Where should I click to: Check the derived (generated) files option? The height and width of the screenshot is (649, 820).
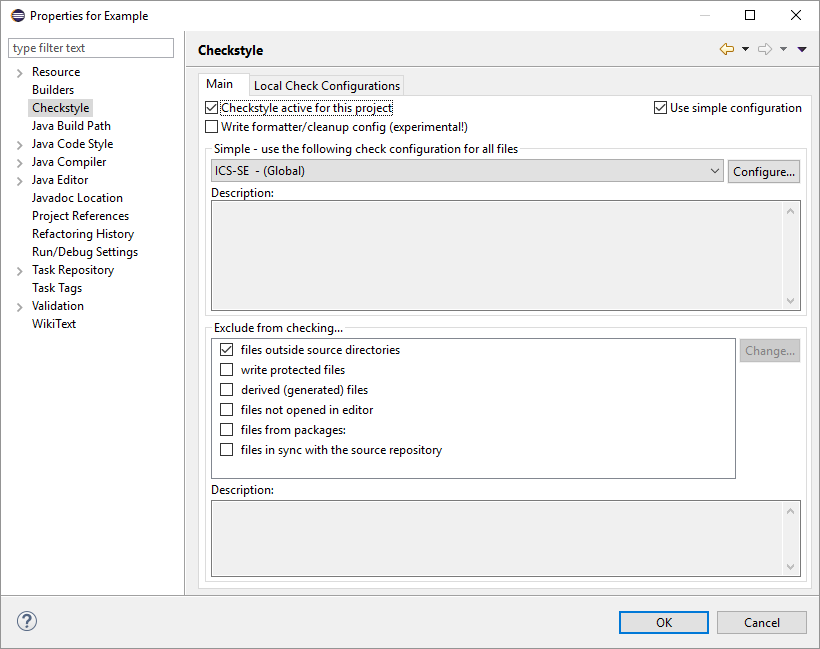tap(226, 390)
